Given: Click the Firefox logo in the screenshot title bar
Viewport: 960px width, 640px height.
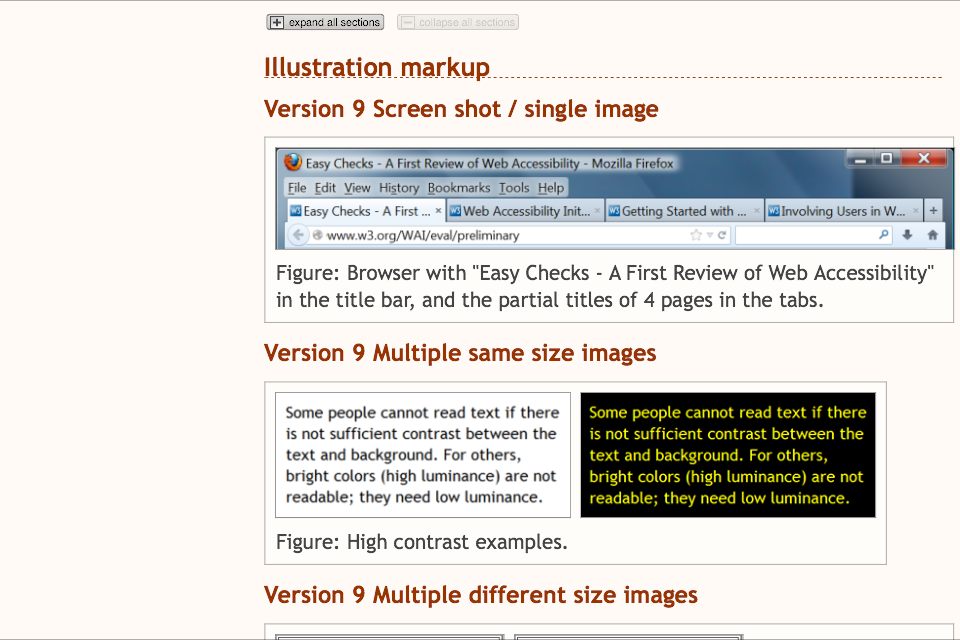Looking at the screenshot, I should 293,162.
